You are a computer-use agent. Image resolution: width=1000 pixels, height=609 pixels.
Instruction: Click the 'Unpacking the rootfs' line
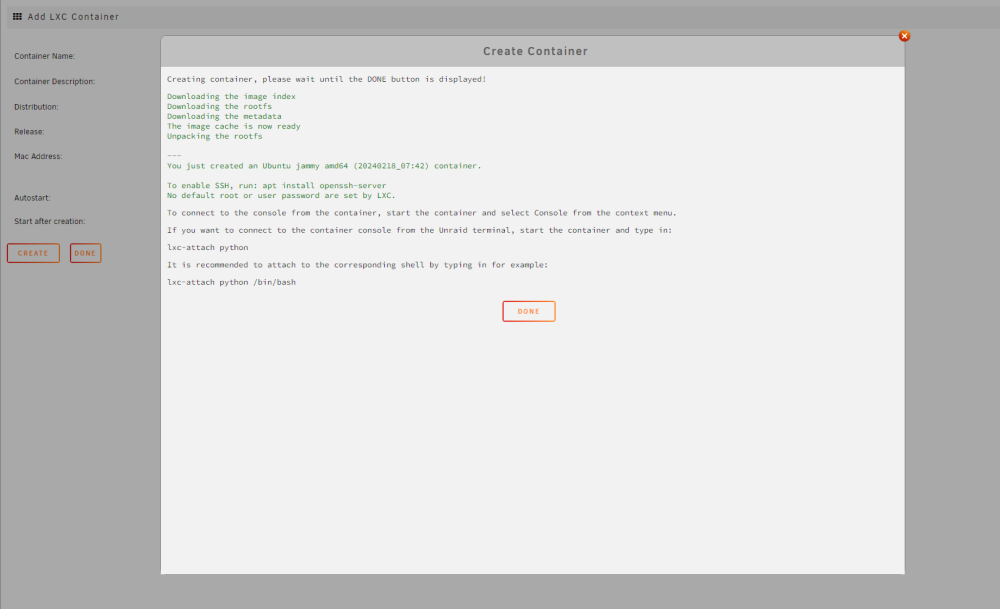(x=215, y=136)
